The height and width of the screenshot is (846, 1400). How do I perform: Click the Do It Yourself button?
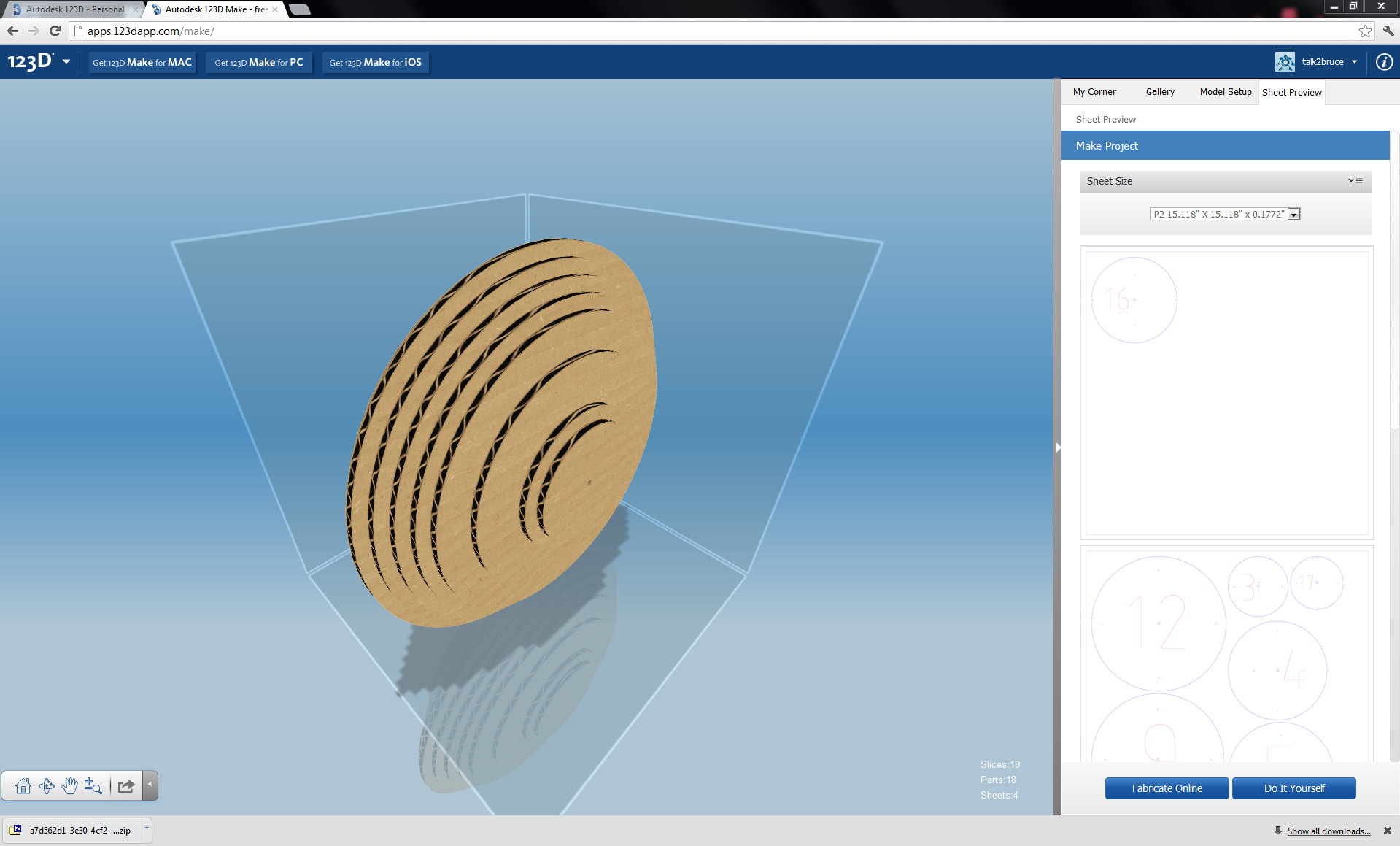pyautogui.click(x=1293, y=788)
